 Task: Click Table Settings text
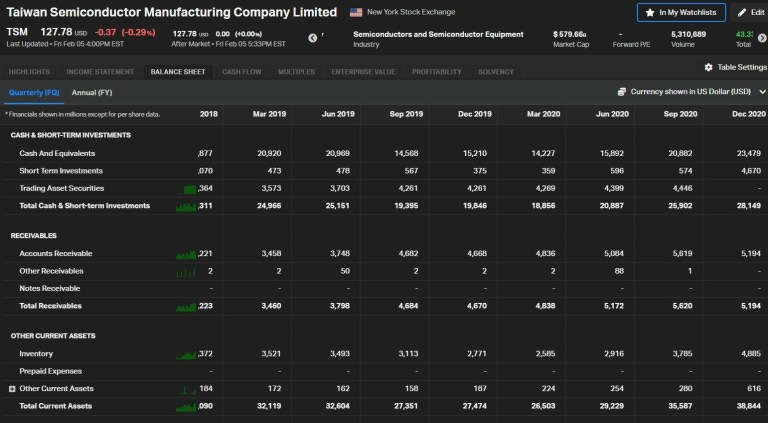coord(742,67)
